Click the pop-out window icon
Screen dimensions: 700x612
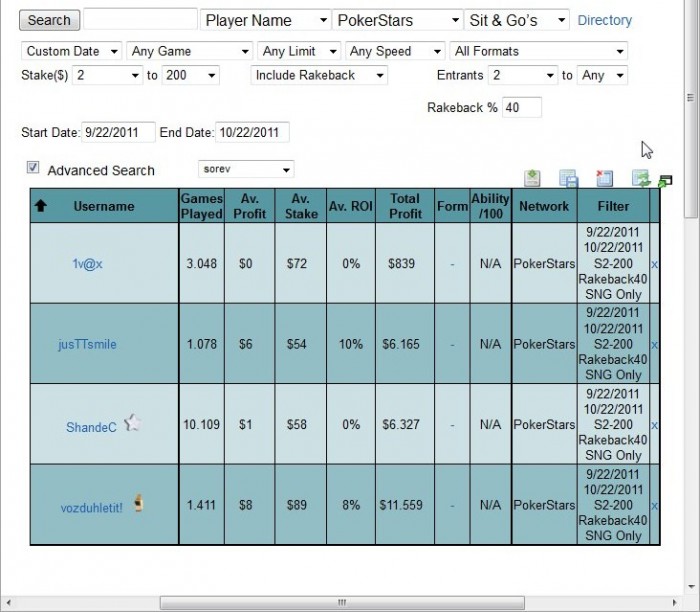coord(665,181)
